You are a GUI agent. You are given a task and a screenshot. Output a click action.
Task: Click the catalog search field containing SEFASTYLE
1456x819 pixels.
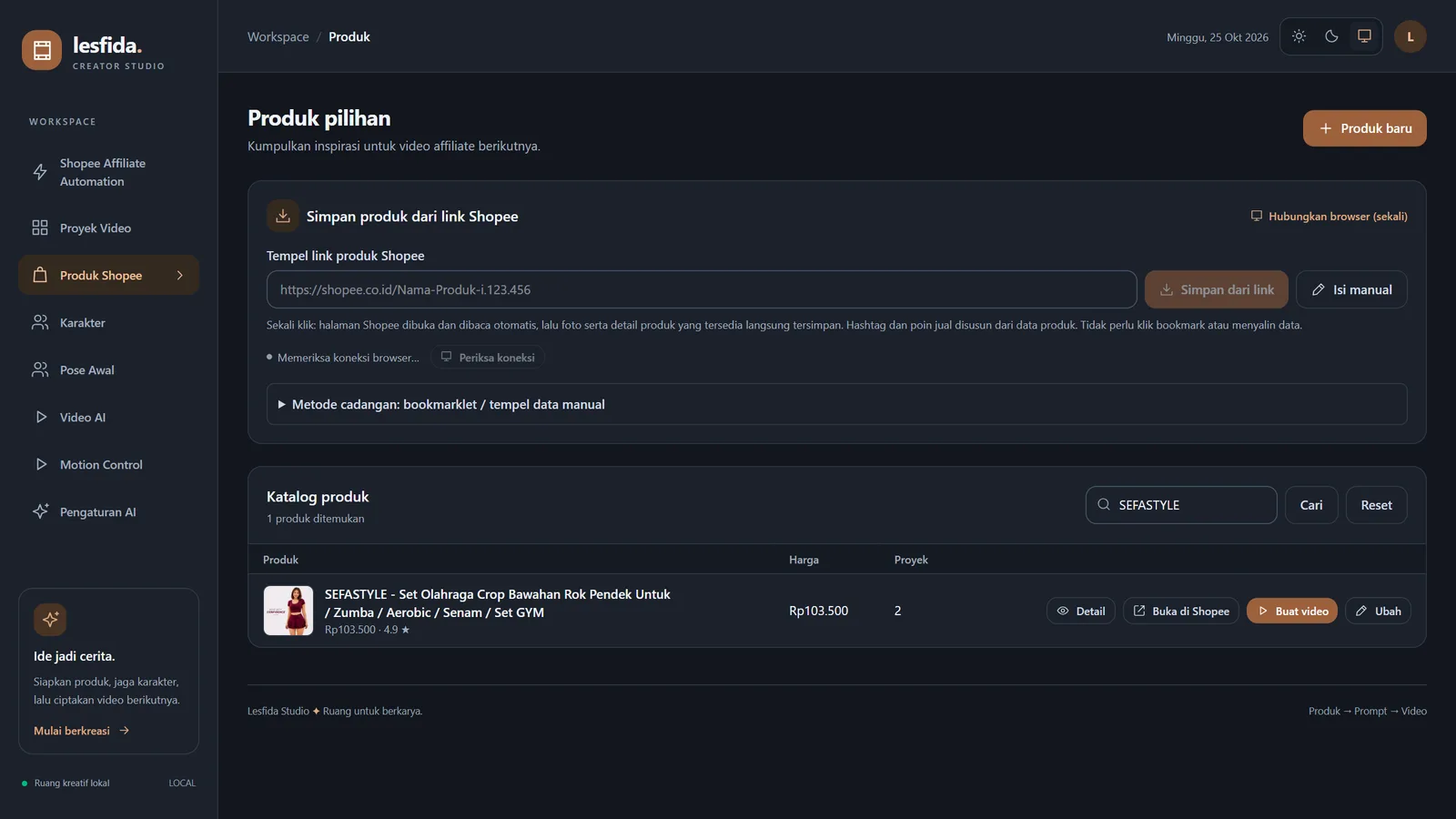(x=1181, y=505)
